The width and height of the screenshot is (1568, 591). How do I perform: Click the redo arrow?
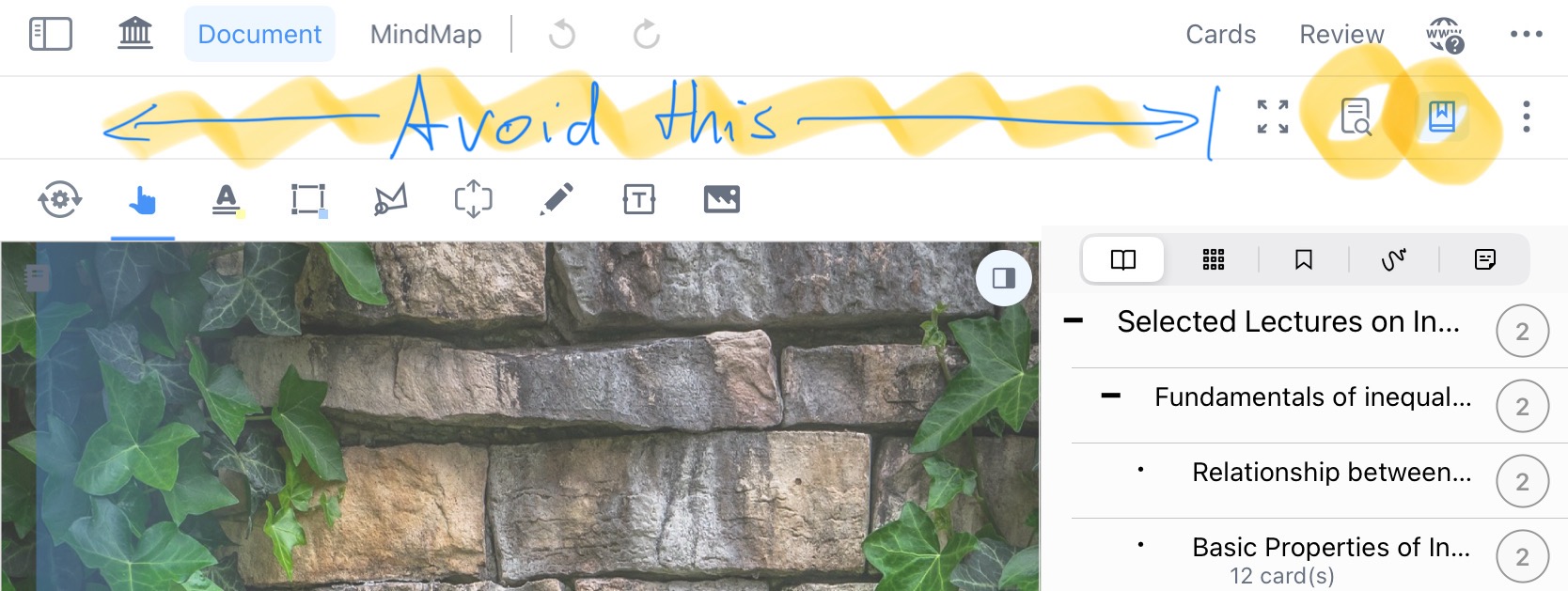pyautogui.click(x=647, y=35)
